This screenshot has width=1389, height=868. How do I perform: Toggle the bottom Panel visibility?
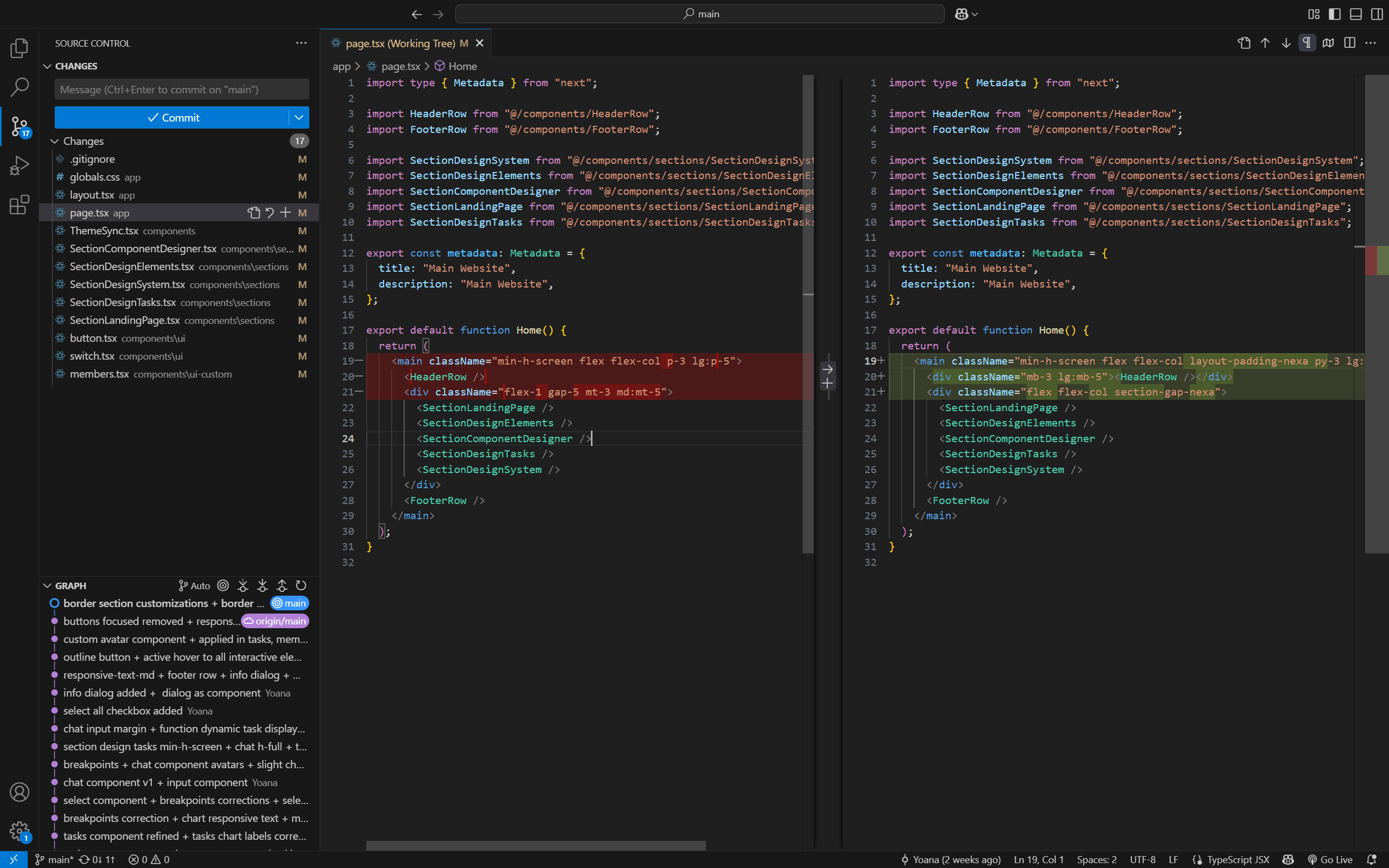click(1356, 14)
